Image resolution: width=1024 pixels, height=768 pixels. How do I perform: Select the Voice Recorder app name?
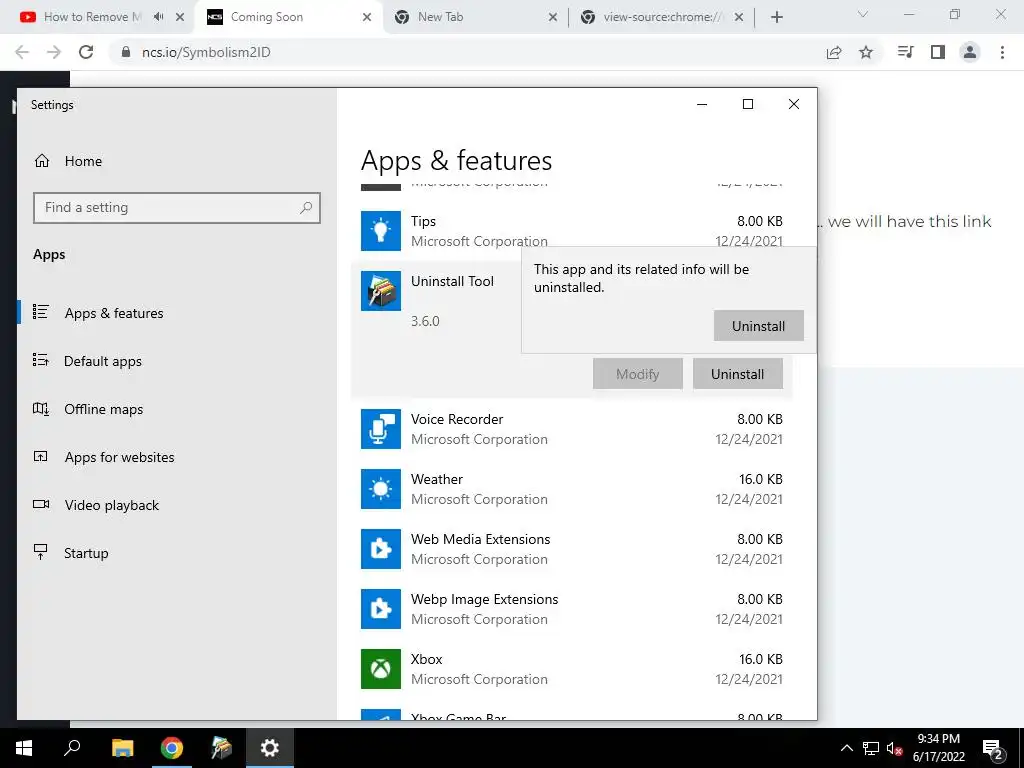(x=457, y=419)
